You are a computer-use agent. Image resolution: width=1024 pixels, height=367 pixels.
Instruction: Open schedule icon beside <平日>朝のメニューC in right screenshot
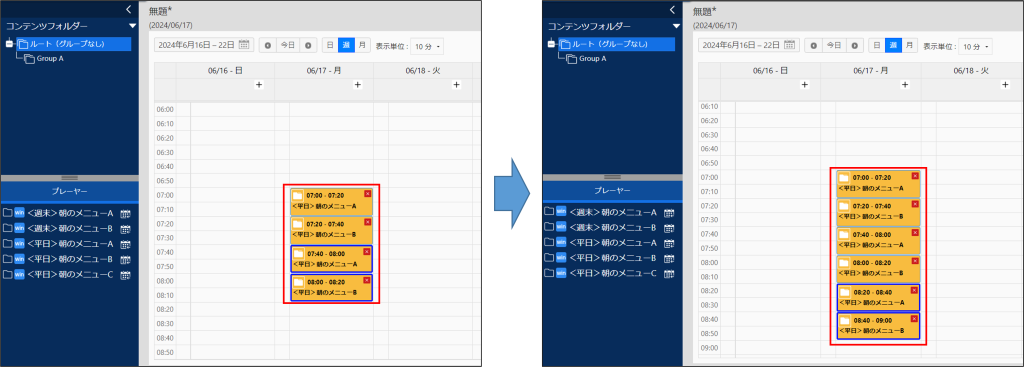pyautogui.click(x=669, y=274)
